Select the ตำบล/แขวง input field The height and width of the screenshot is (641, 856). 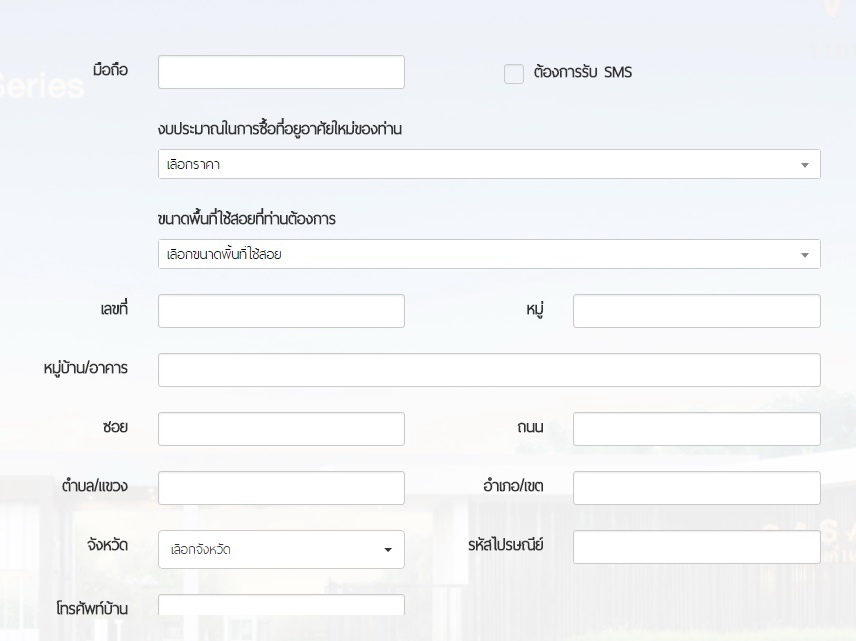(x=281, y=488)
